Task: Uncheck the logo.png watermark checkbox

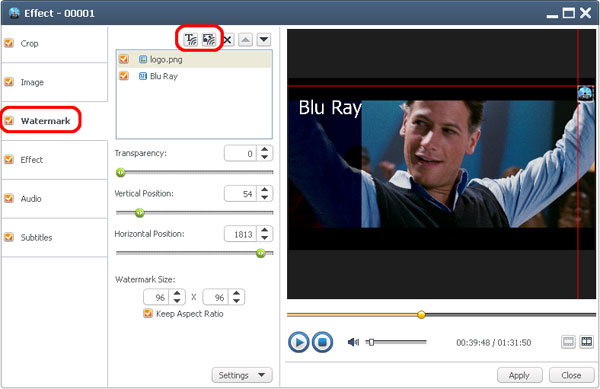Action: coord(124,59)
